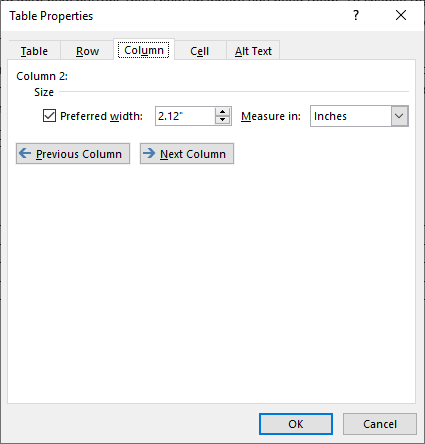Switch to the Row tab
Viewport: 425px width, 444px height.
[87, 51]
